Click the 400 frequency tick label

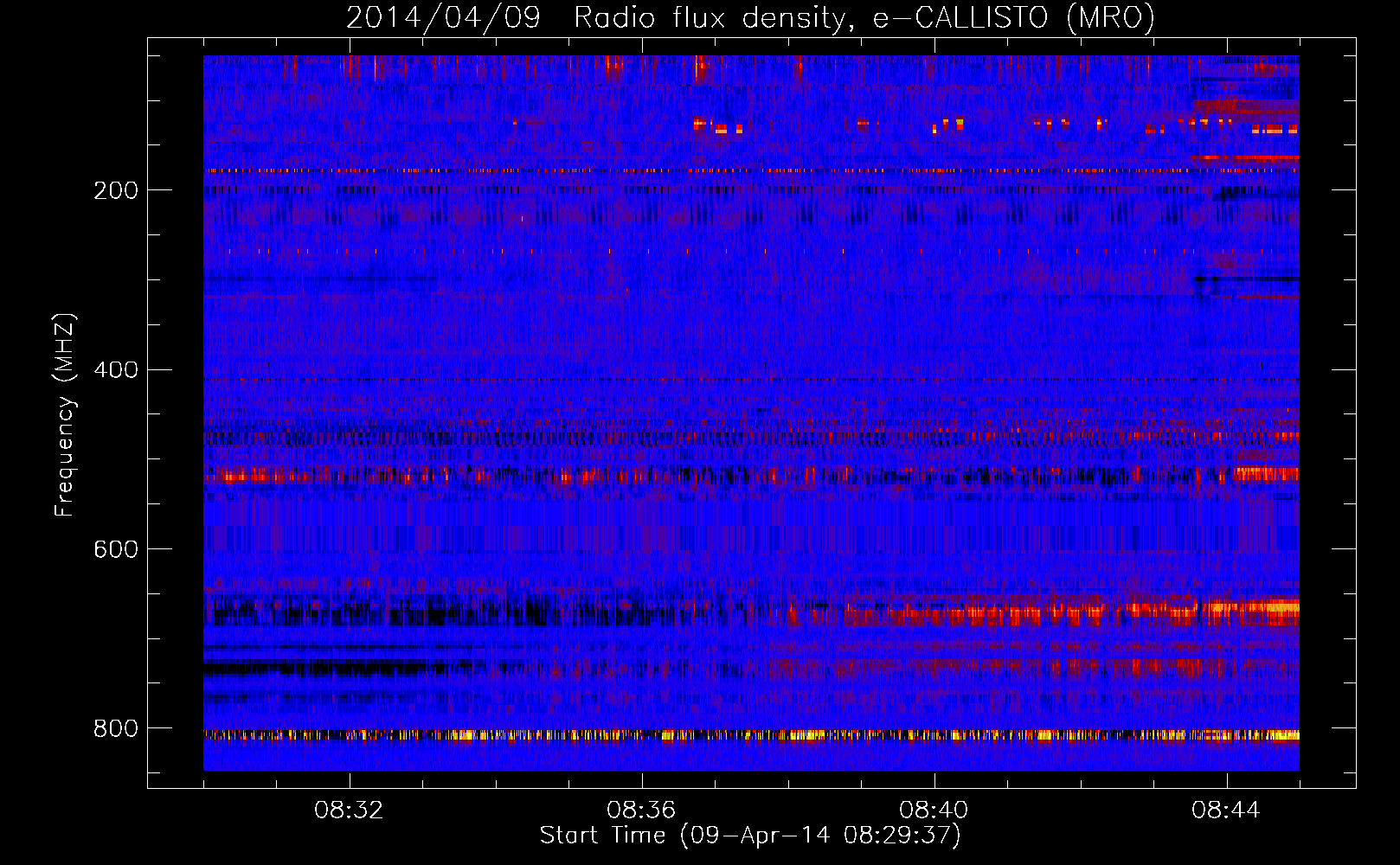point(116,370)
